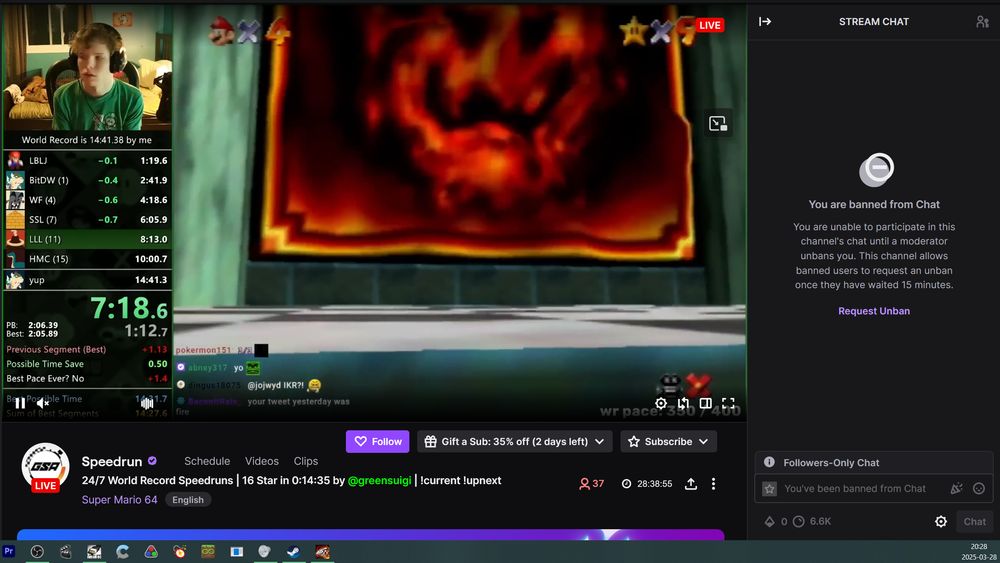Viewport: 1000px width, 563px height.
Task: Pause the live stream playback
Action: [x=20, y=403]
